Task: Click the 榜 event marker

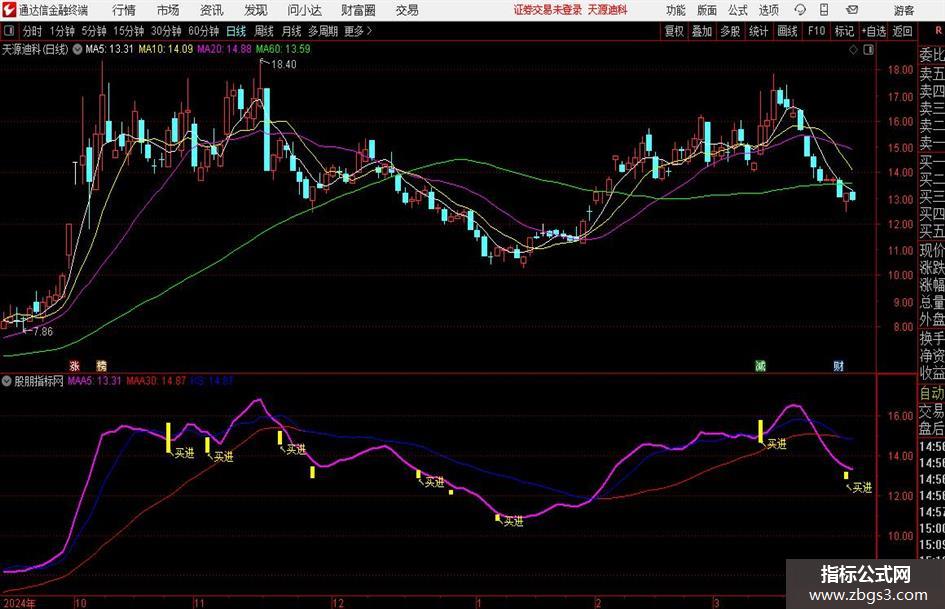Action: [x=101, y=365]
